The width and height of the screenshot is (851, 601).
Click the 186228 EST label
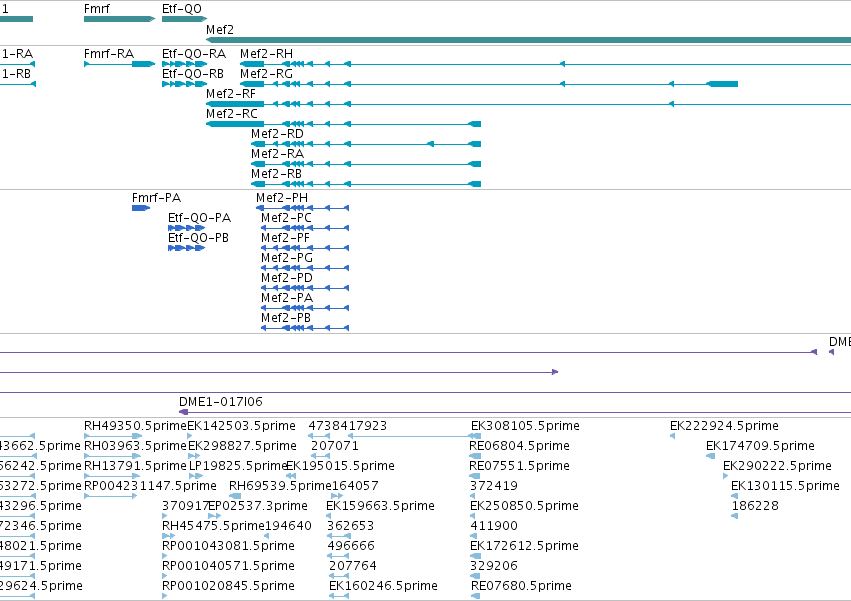point(755,507)
